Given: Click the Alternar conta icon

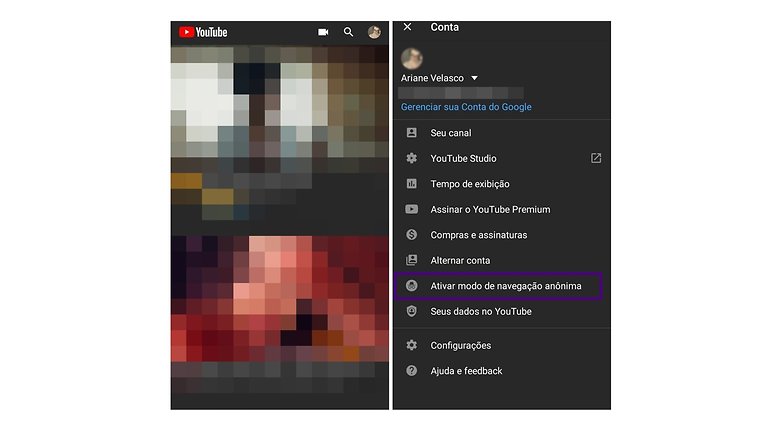Looking at the screenshot, I should tap(411, 260).
